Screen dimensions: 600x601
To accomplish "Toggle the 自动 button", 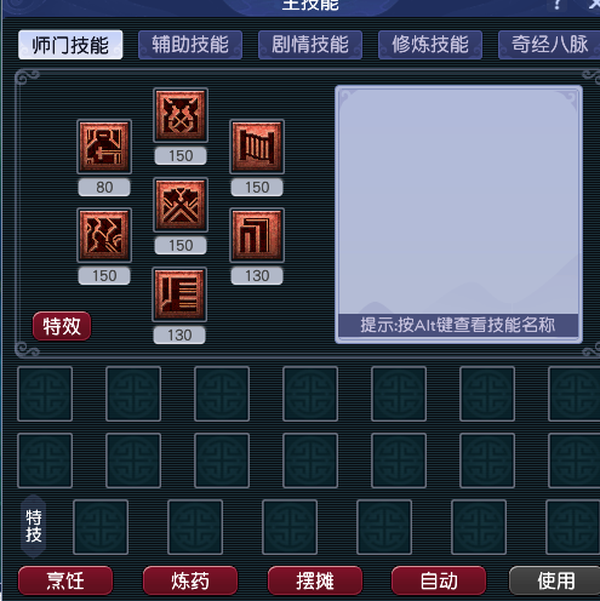I will [439, 581].
